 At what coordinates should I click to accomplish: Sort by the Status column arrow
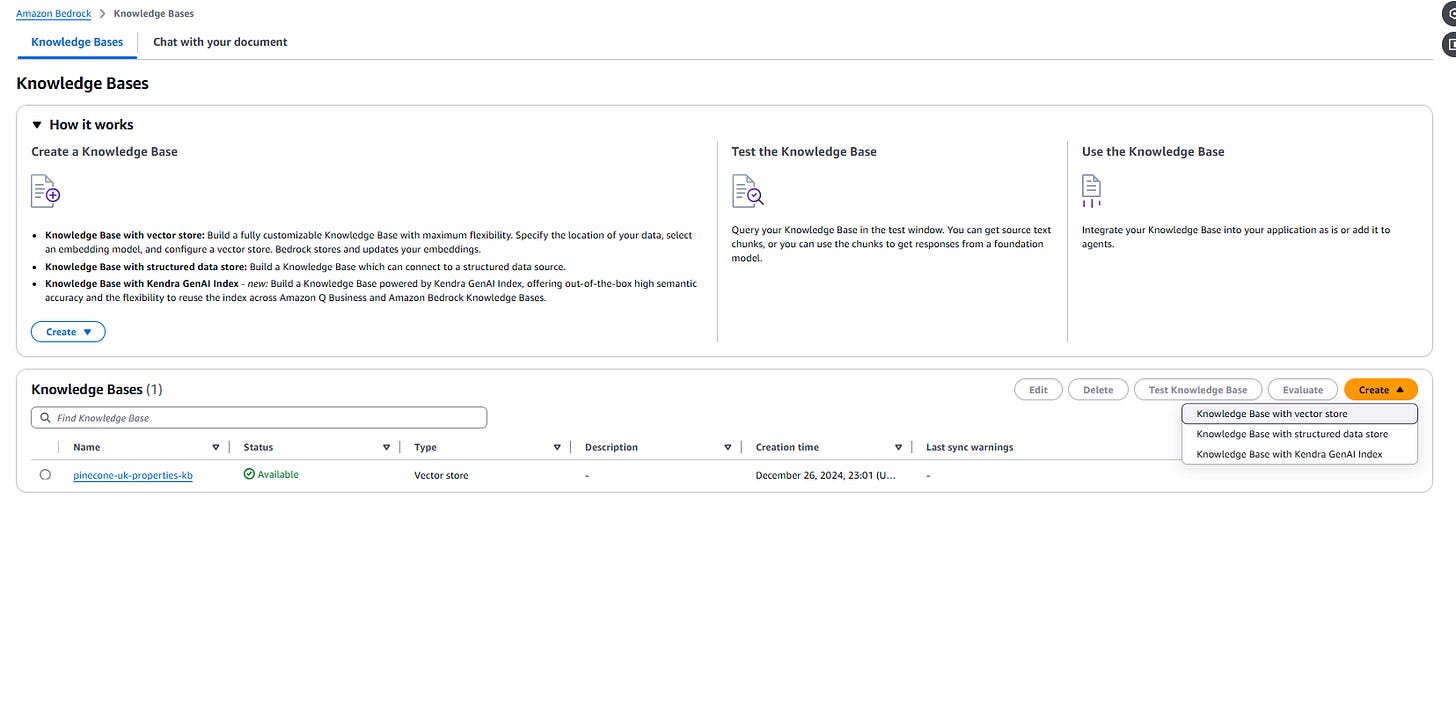pos(386,447)
